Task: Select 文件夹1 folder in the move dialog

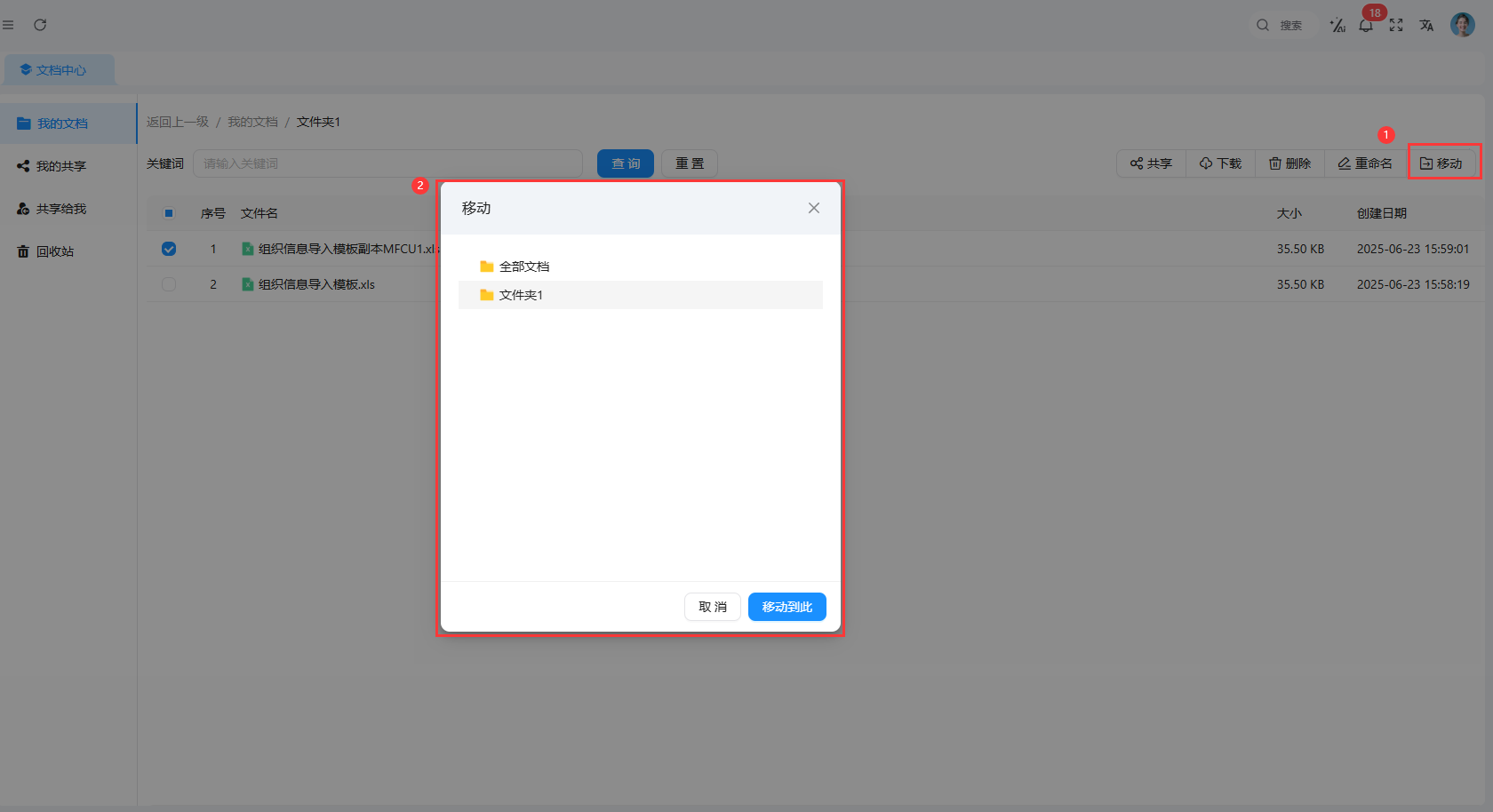Action: 641,295
